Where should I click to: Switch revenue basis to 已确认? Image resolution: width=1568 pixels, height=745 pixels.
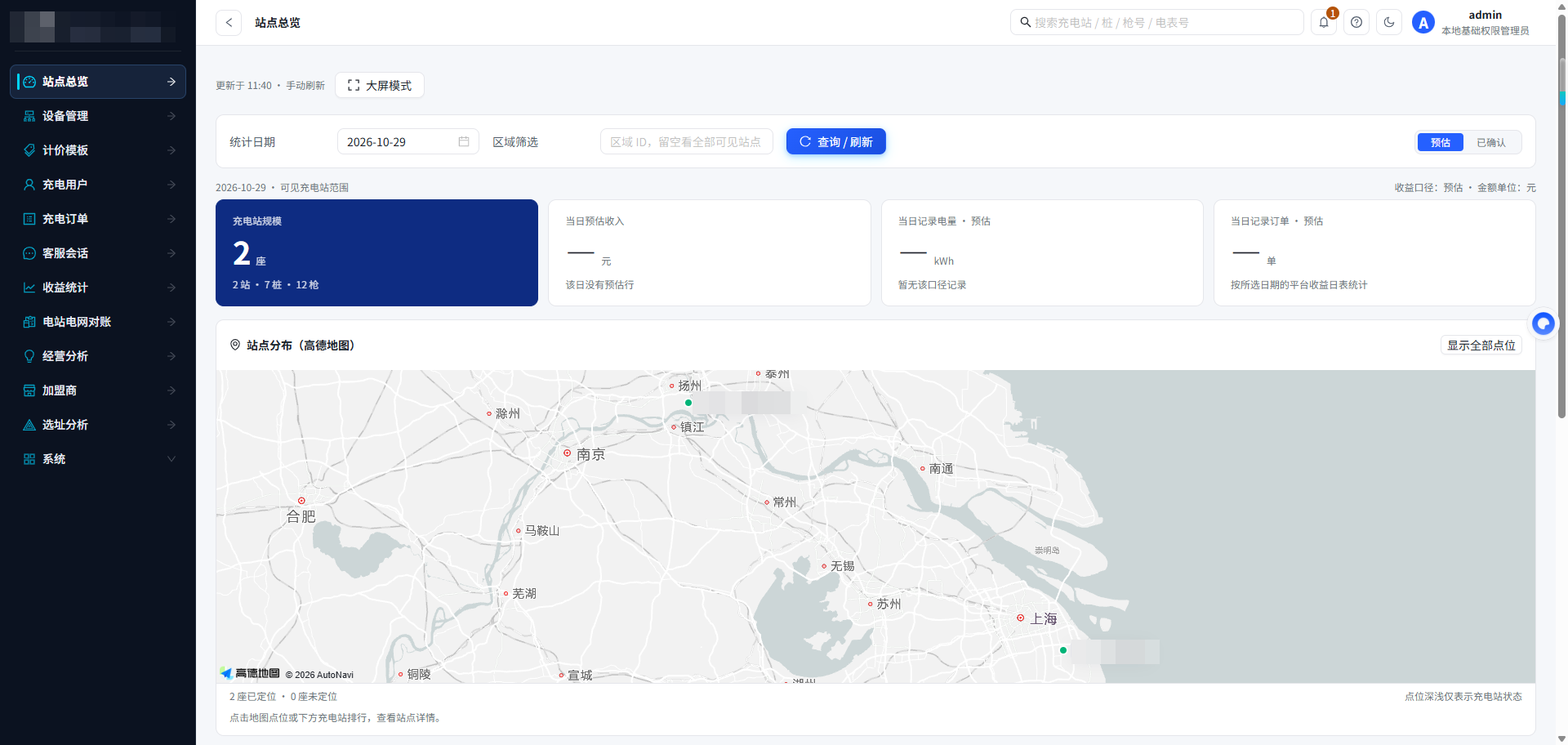click(x=1491, y=142)
